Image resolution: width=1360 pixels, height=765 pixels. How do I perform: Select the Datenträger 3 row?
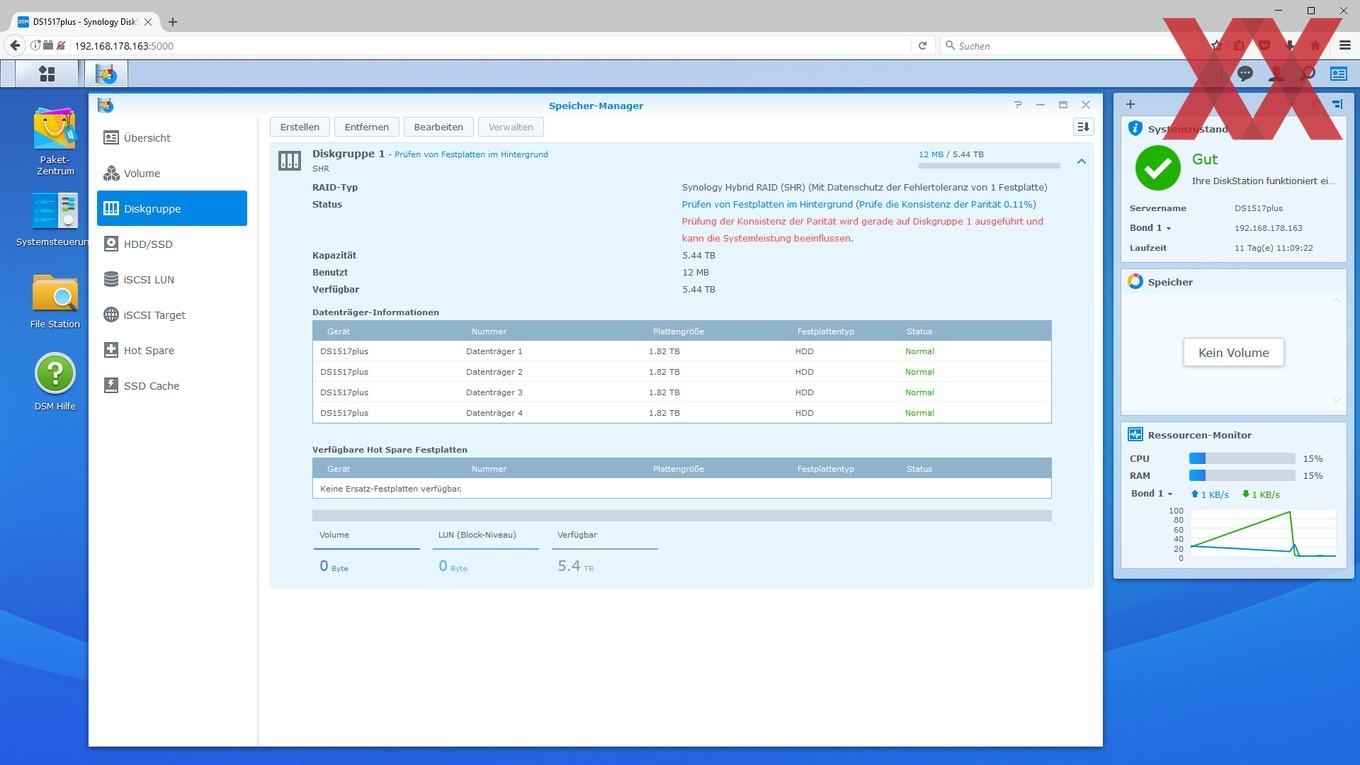click(x=681, y=392)
